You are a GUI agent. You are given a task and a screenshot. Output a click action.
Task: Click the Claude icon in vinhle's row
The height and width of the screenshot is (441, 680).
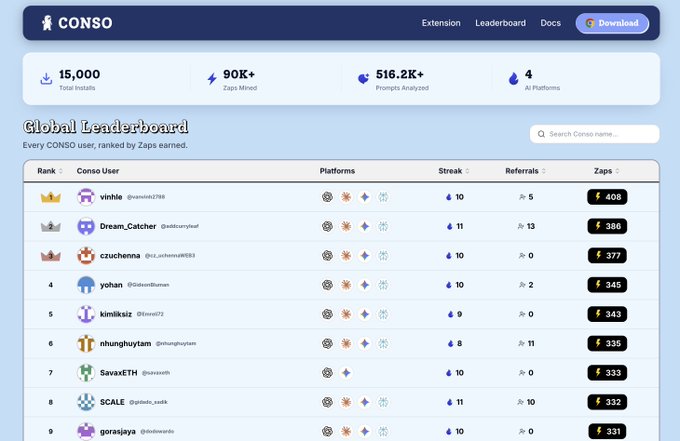346,197
